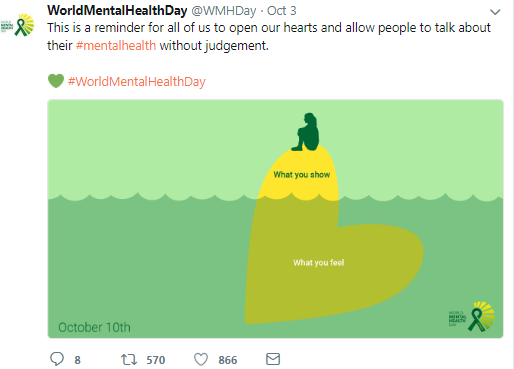Viewport: 514px width, 369px height.
Task: Open the WMHDay profile avatar ribbon logo
Action: 17,25
